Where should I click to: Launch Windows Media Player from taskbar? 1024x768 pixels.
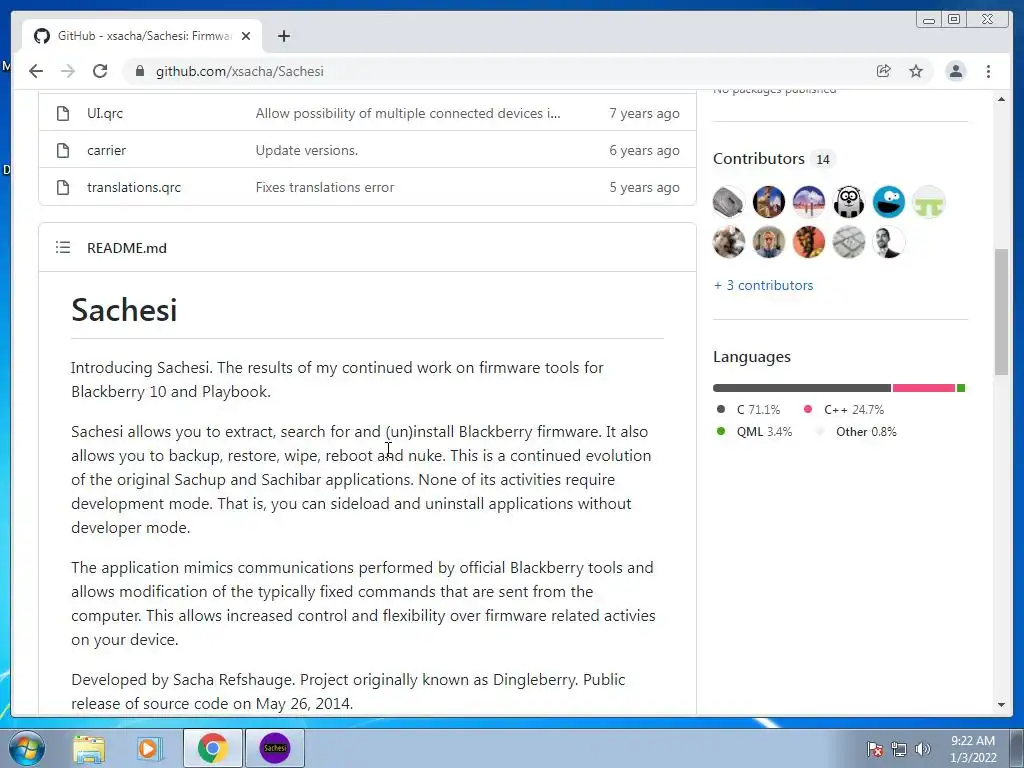click(x=149, y=748)
